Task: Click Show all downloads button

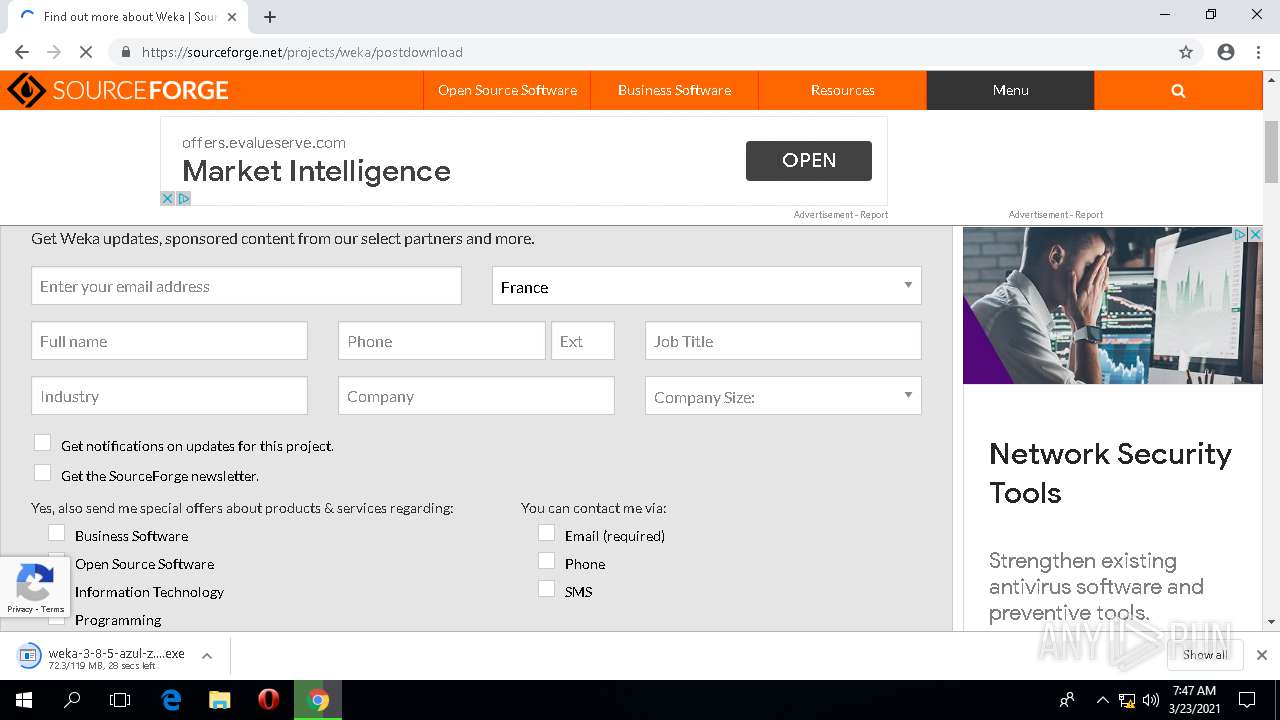Action: click(1205, 655)
